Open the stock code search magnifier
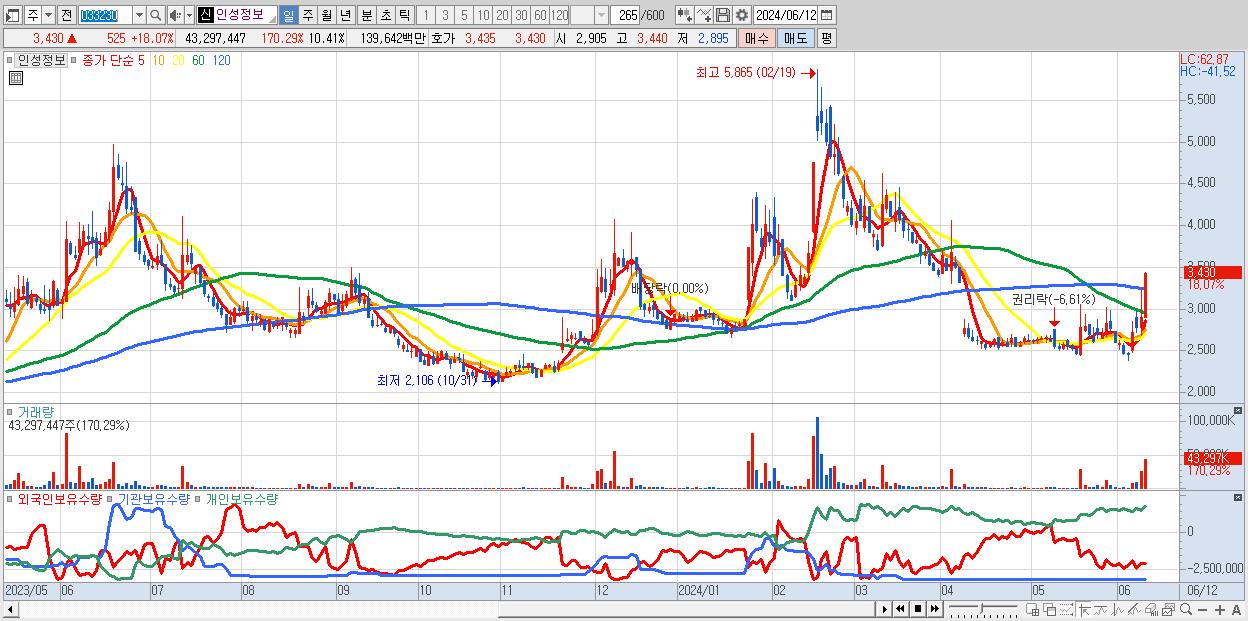The height and width of the screenshot is (621, 1248). pos(156,15)
